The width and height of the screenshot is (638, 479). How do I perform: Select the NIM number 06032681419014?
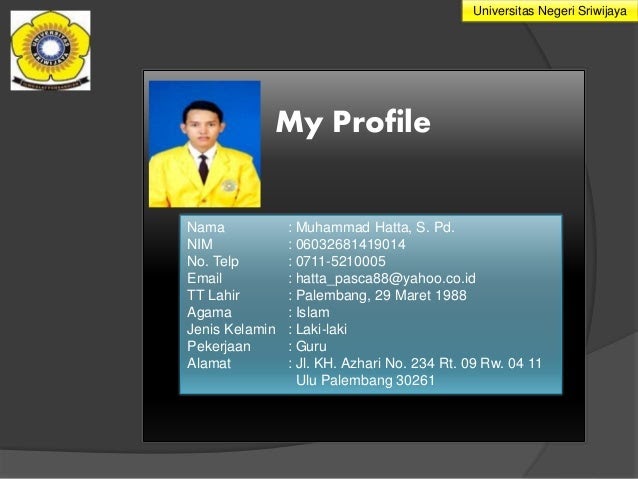(x=350, y=244)
